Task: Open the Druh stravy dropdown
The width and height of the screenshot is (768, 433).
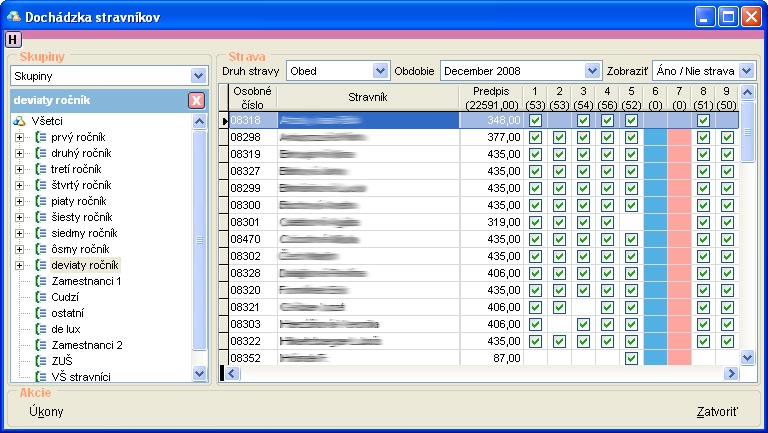Action: tap(380, 71)
